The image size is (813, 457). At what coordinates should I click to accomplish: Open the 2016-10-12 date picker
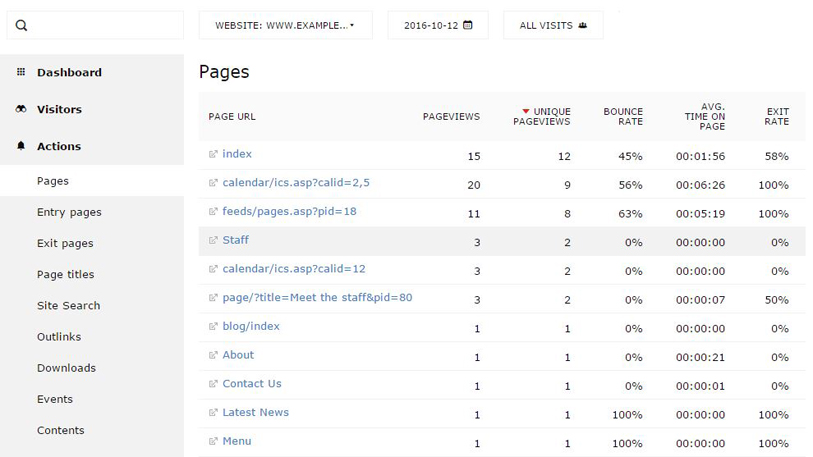coord(438,25)
